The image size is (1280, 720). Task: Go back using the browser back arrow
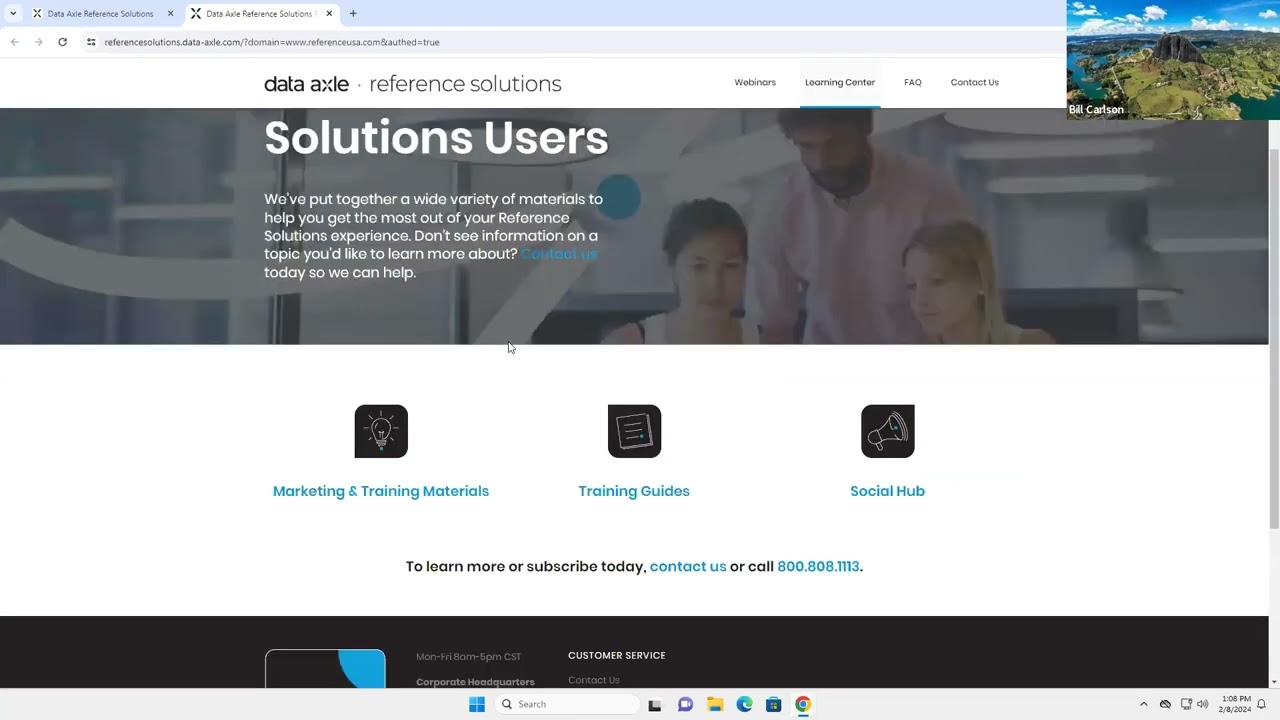pos(14,42)
